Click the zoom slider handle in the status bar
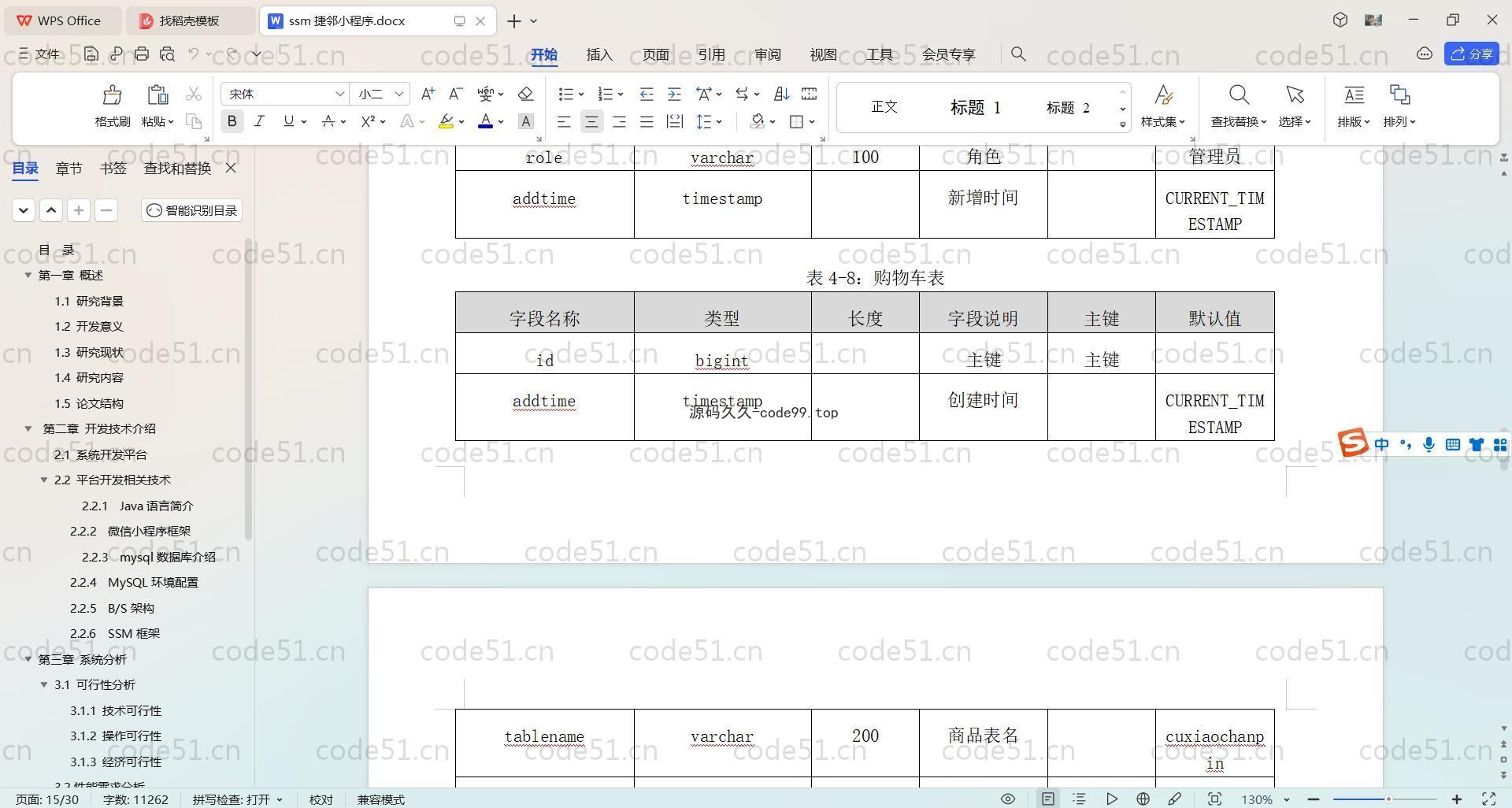Screen dimensions: 1512x808 tap(1388, 799)
